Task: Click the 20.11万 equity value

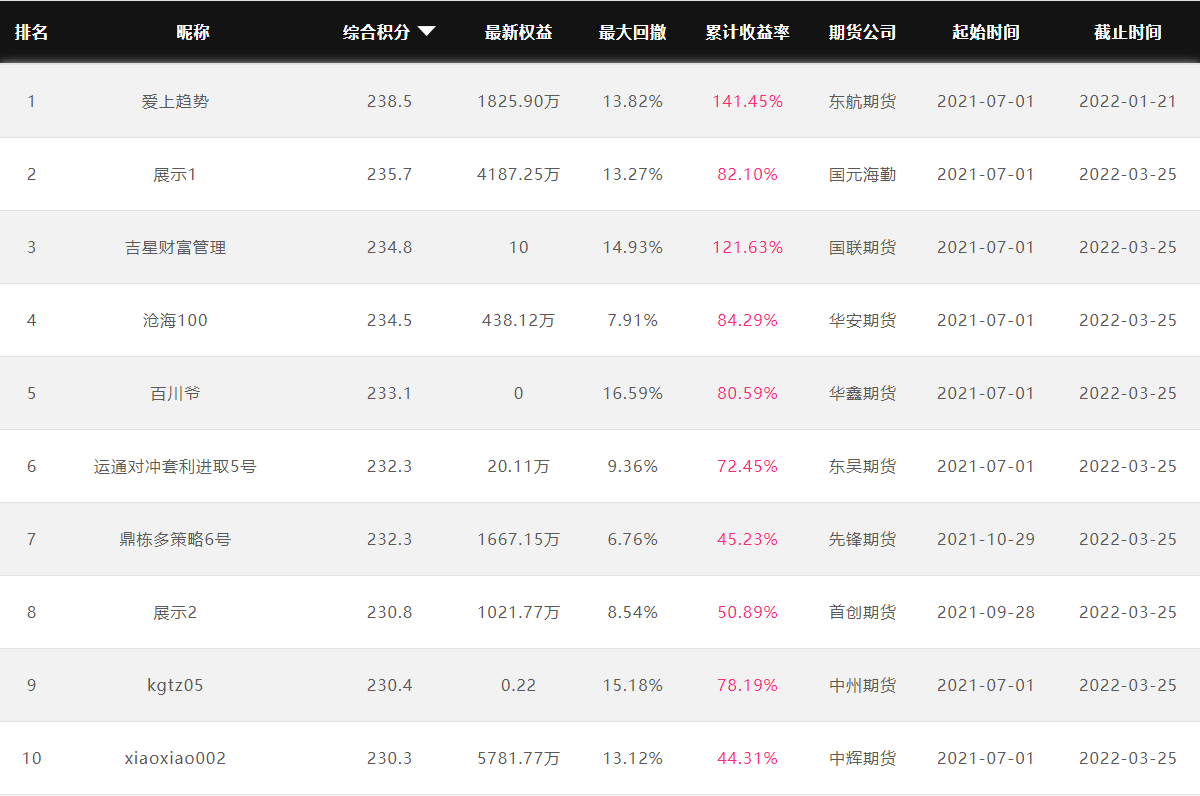Action: [518, 466]
